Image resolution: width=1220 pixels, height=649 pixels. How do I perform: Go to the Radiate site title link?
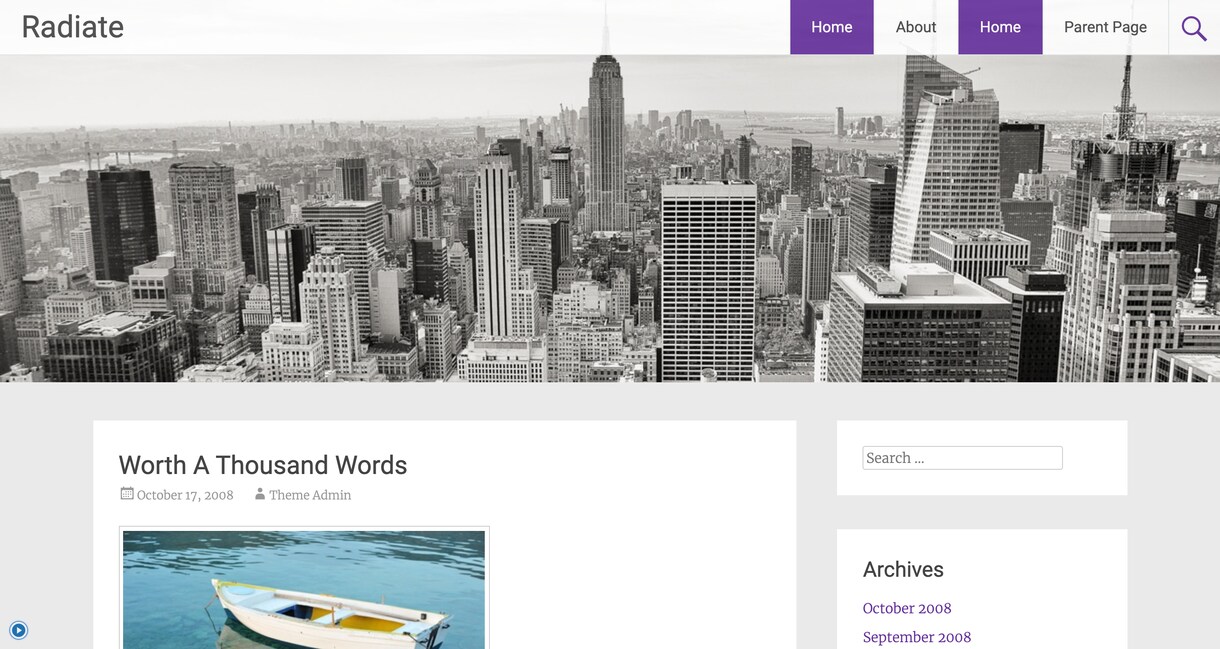pos(73,27)
